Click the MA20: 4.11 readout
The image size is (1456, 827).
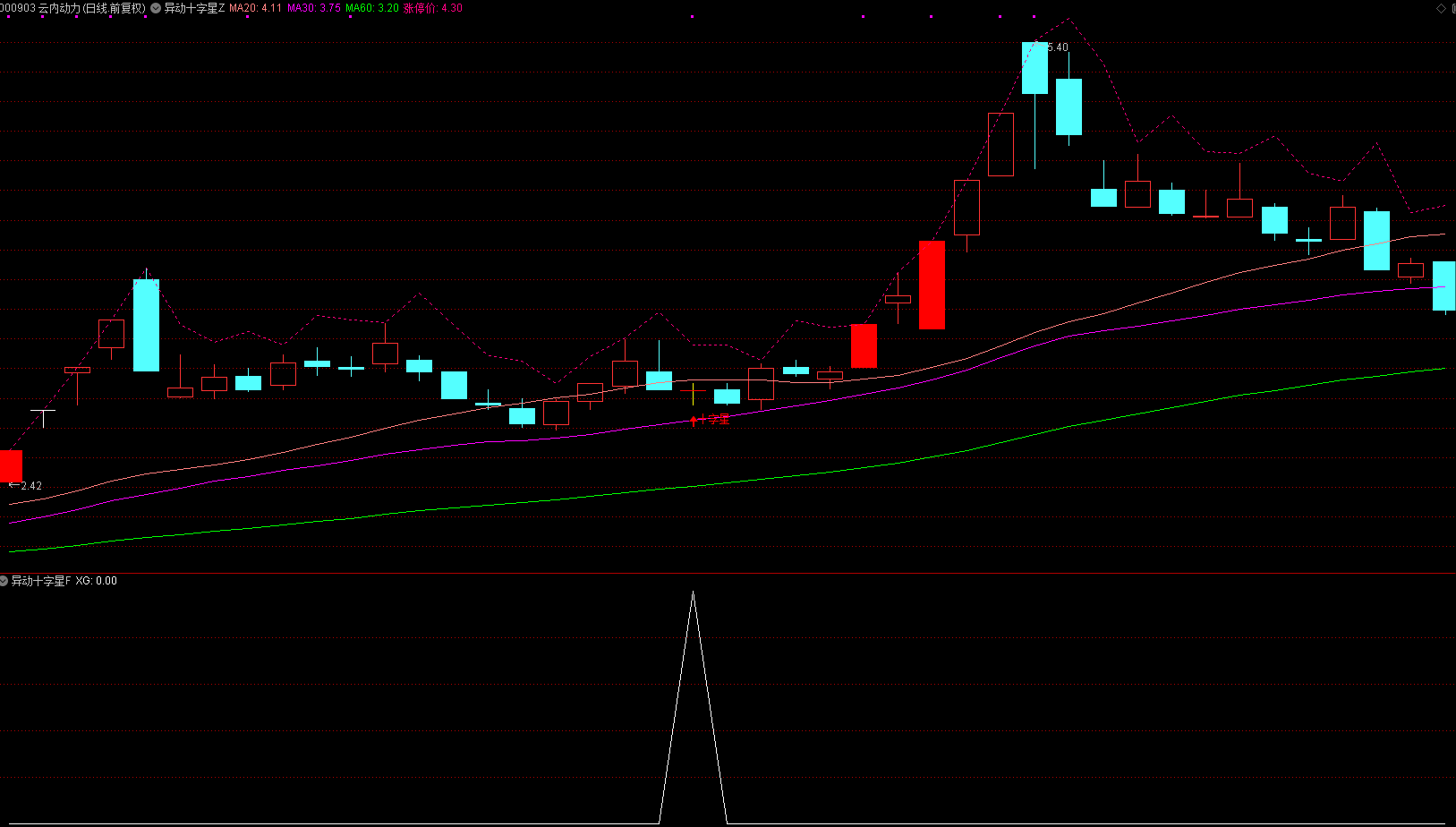[x=255, y=8]
